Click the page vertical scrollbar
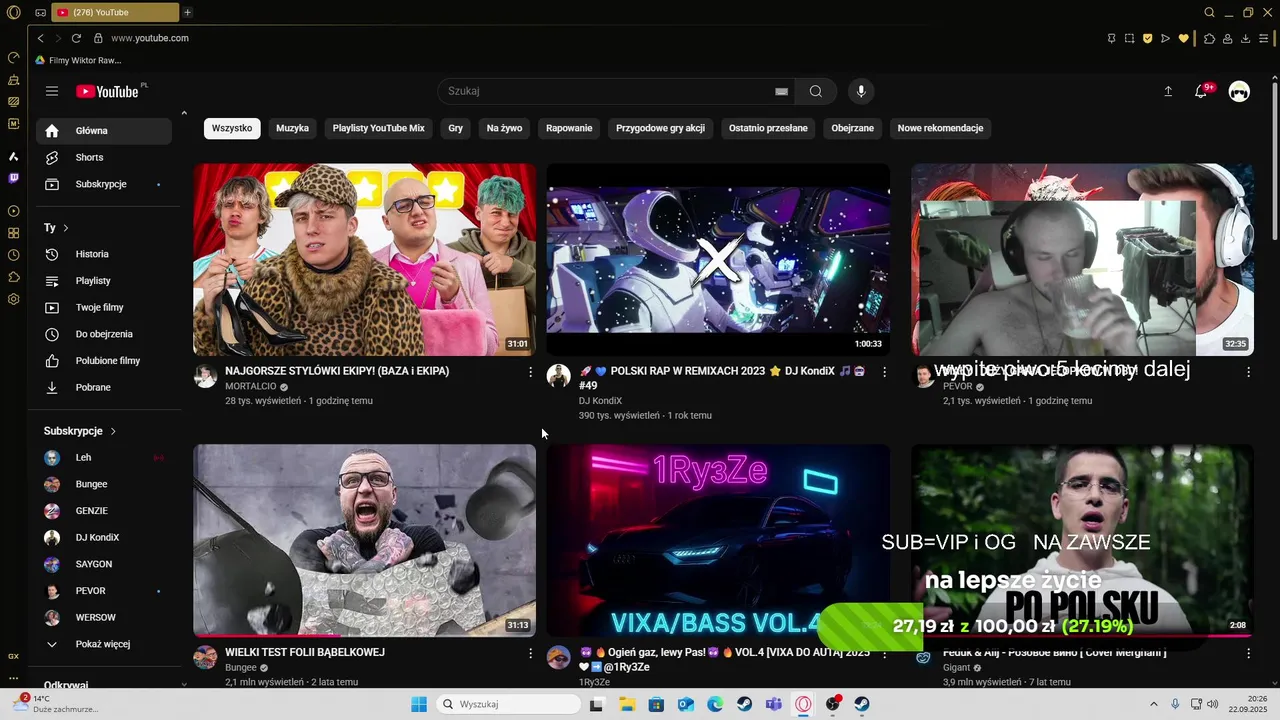 click(1275, 160)
